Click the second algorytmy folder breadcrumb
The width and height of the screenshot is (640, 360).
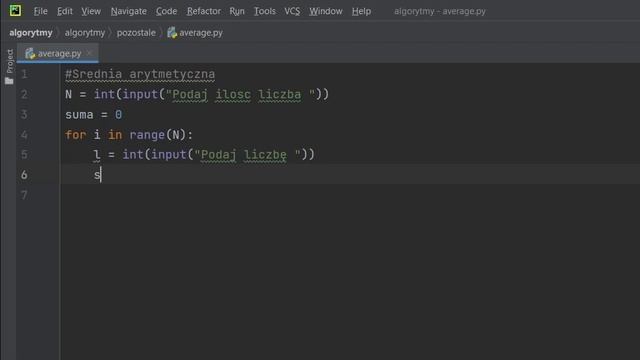(84, 33)
